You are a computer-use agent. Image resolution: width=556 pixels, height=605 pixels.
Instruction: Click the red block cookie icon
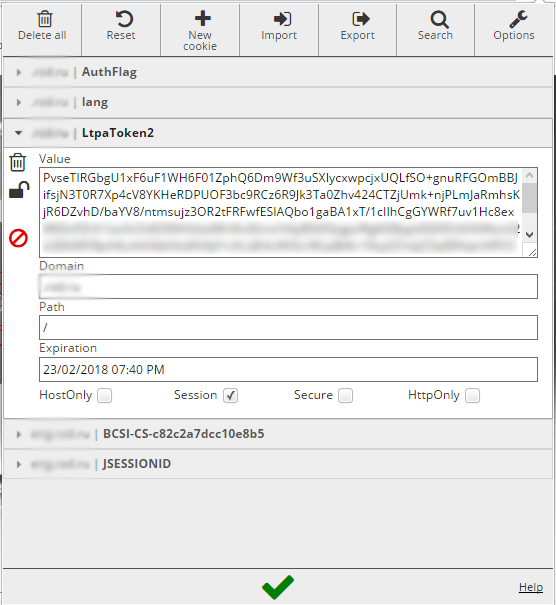18,238
